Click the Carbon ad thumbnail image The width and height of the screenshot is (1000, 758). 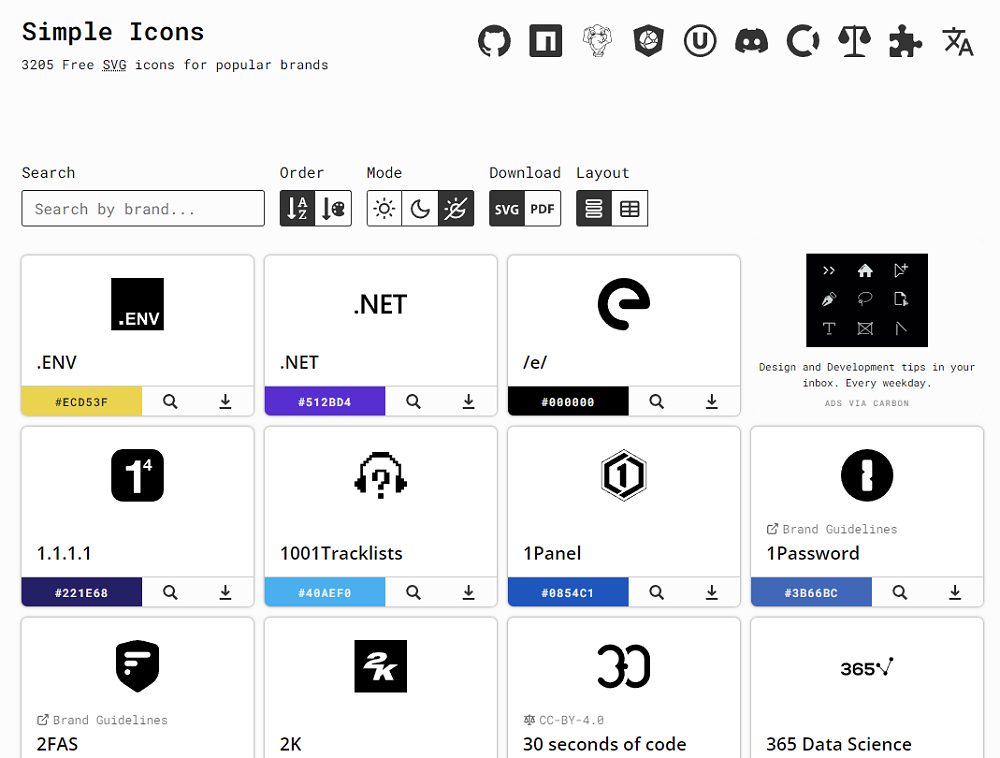click(x=867, y=300)
